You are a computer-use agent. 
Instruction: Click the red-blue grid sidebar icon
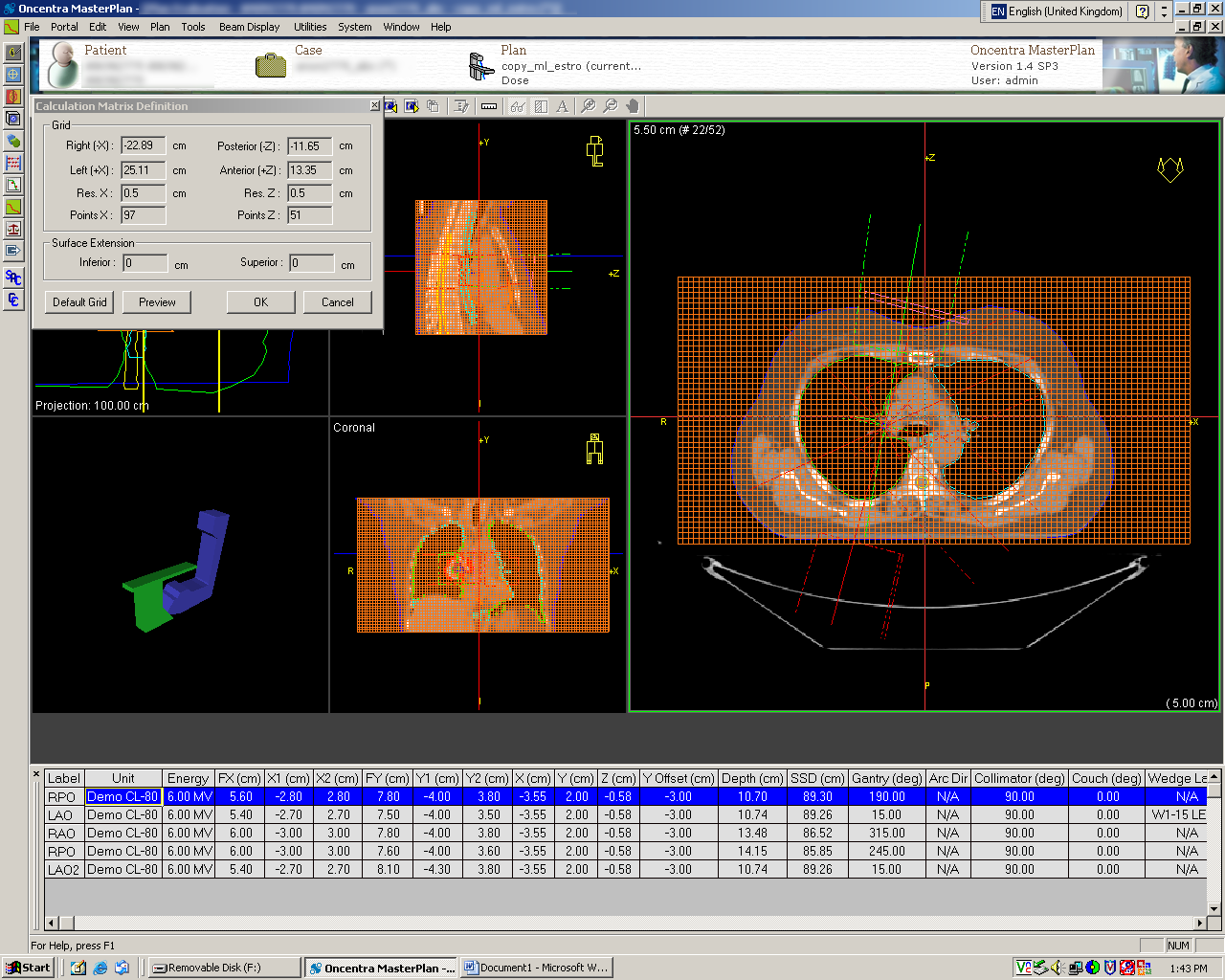click(13, 163)
